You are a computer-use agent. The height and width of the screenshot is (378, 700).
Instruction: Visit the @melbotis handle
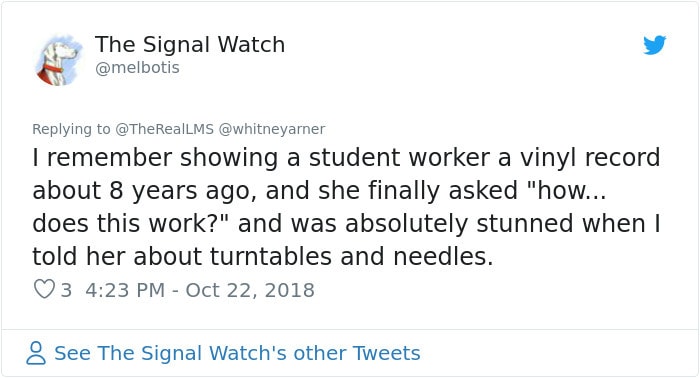click(137, 68)
